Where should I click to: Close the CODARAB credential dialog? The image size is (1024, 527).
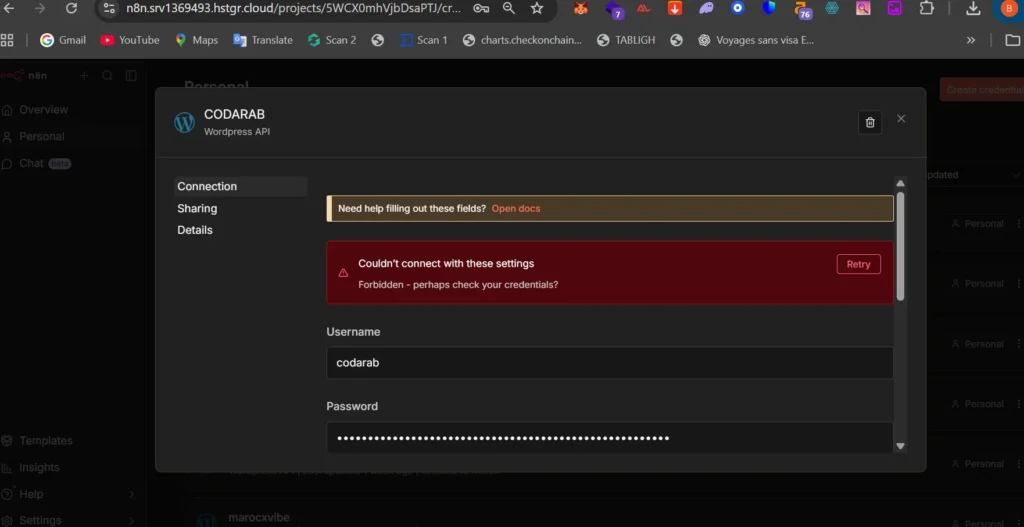click(901, 118)
